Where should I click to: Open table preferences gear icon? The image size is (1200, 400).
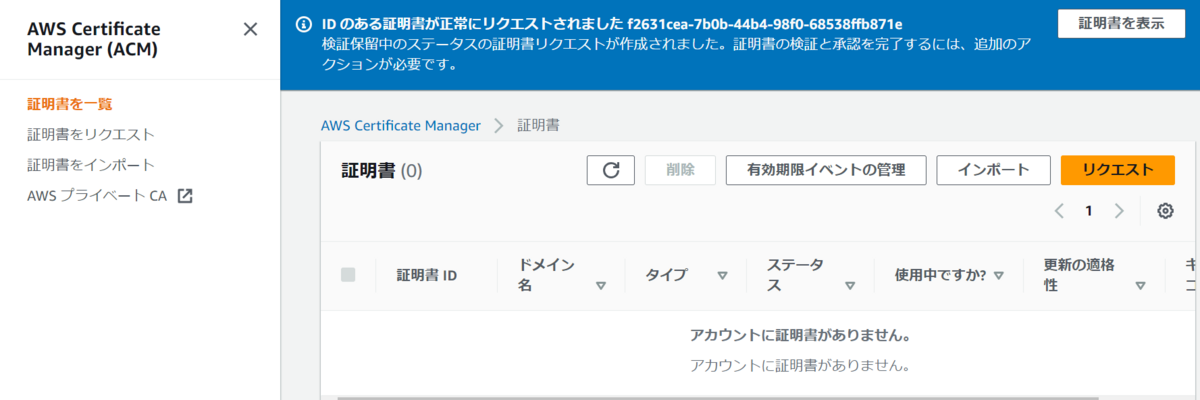(x=1165, y=211)
